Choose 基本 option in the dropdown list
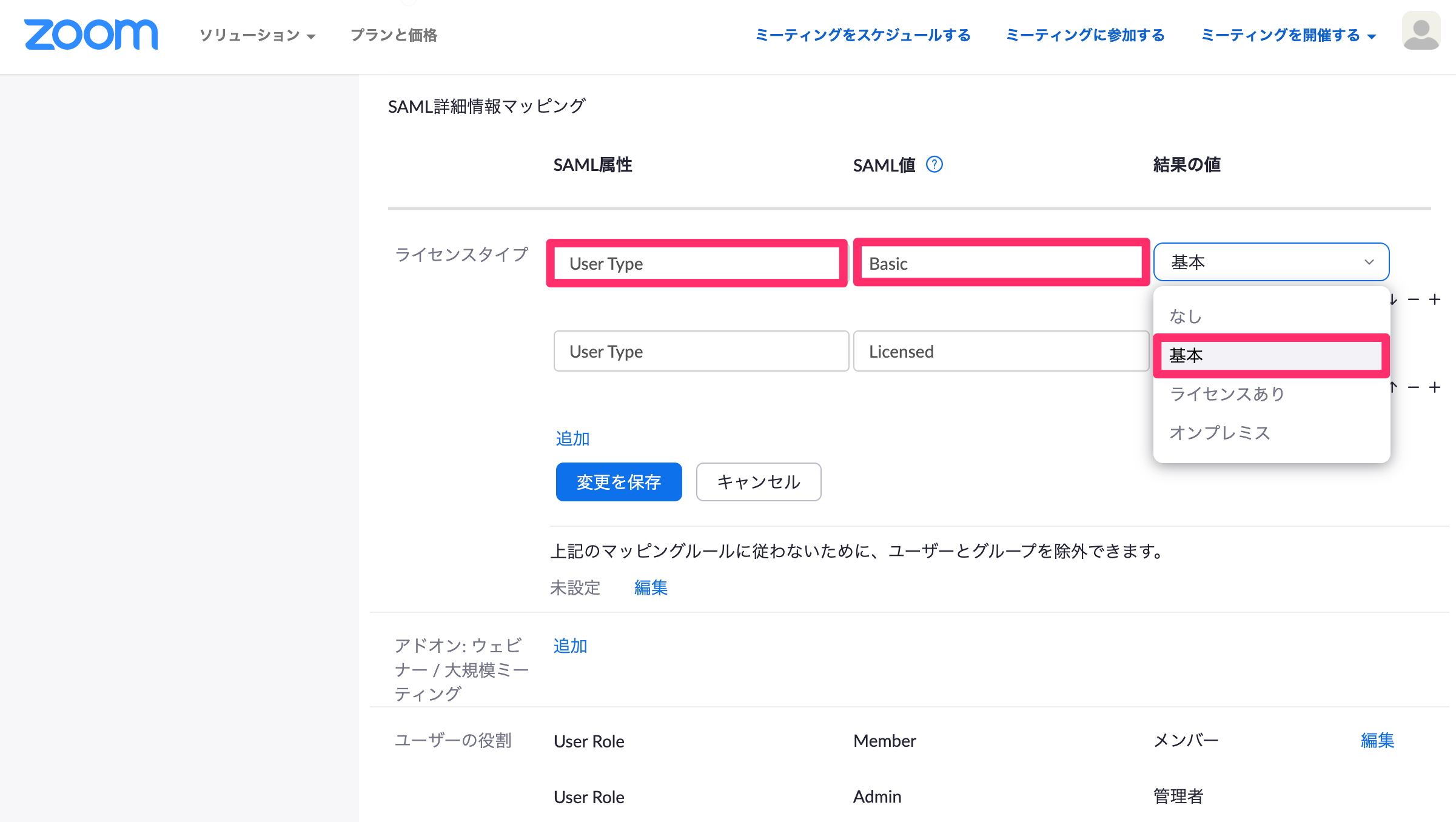Image resolution: width=1456 pixels, height=822 pixels. click(1271, 355)
